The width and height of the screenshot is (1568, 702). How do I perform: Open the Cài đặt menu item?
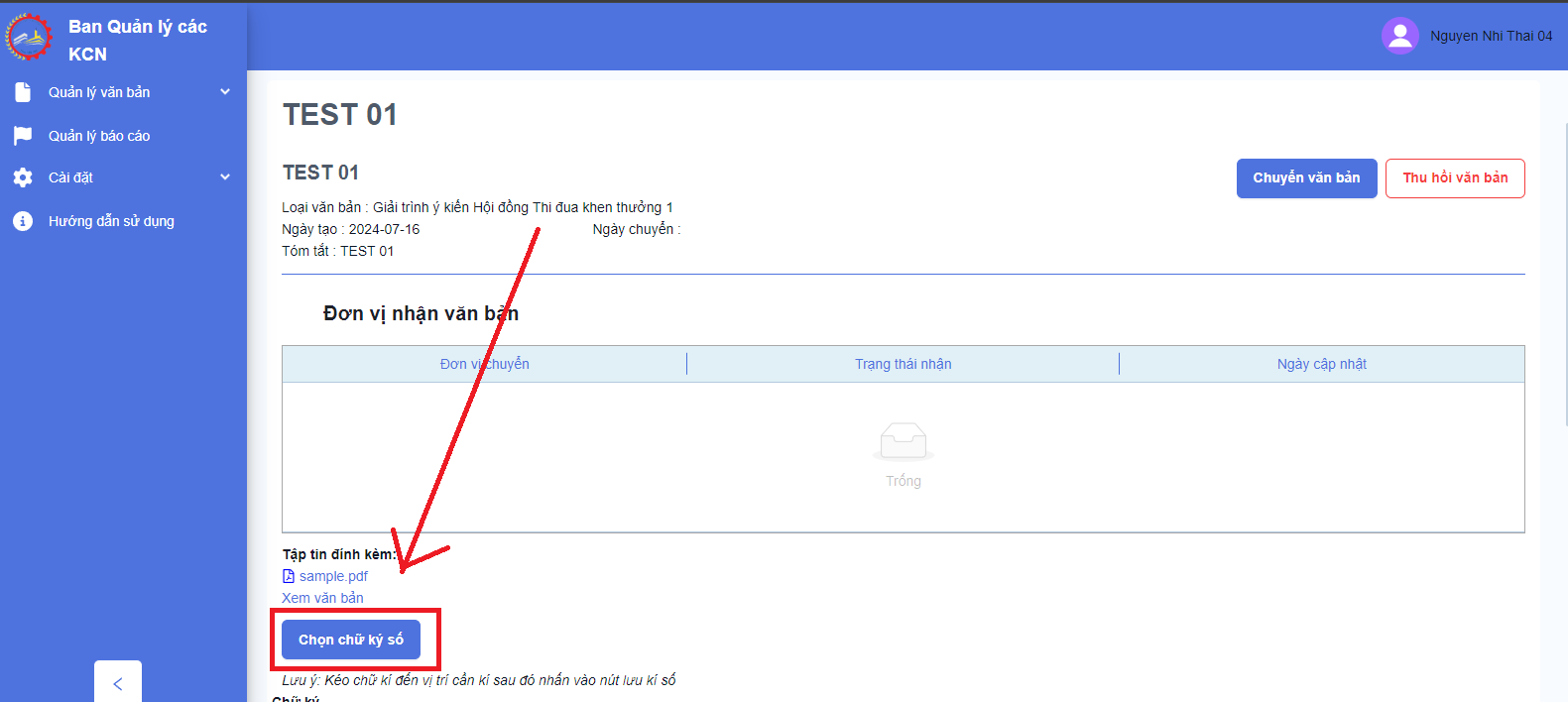click(x=123, y=177)
